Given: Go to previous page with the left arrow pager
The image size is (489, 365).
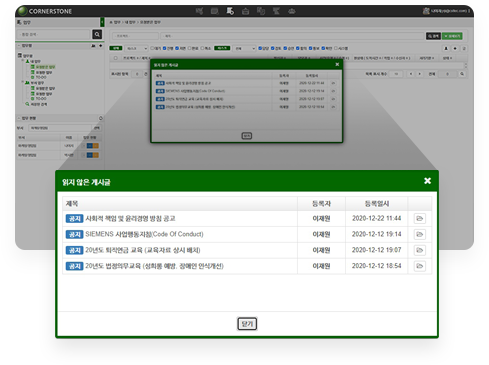Looking at the screenshot, I should (411, 74).
